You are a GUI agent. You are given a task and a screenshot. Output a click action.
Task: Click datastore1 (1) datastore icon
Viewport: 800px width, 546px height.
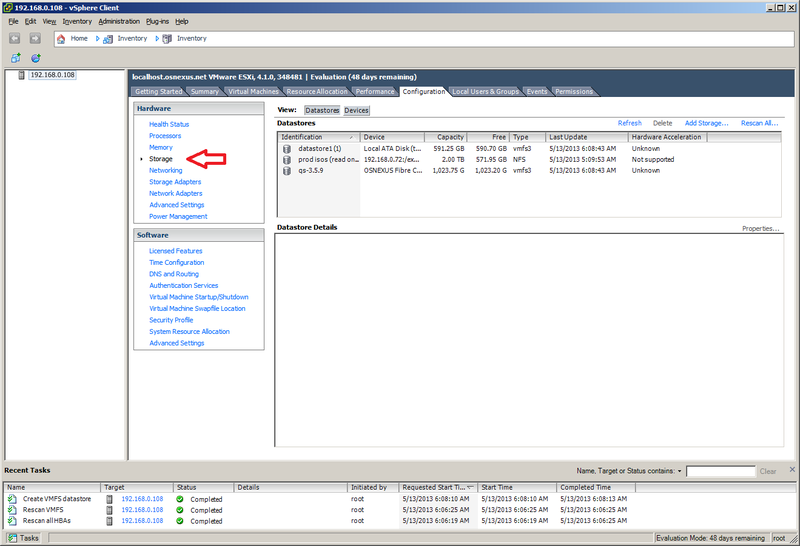[x=287, y=148]
